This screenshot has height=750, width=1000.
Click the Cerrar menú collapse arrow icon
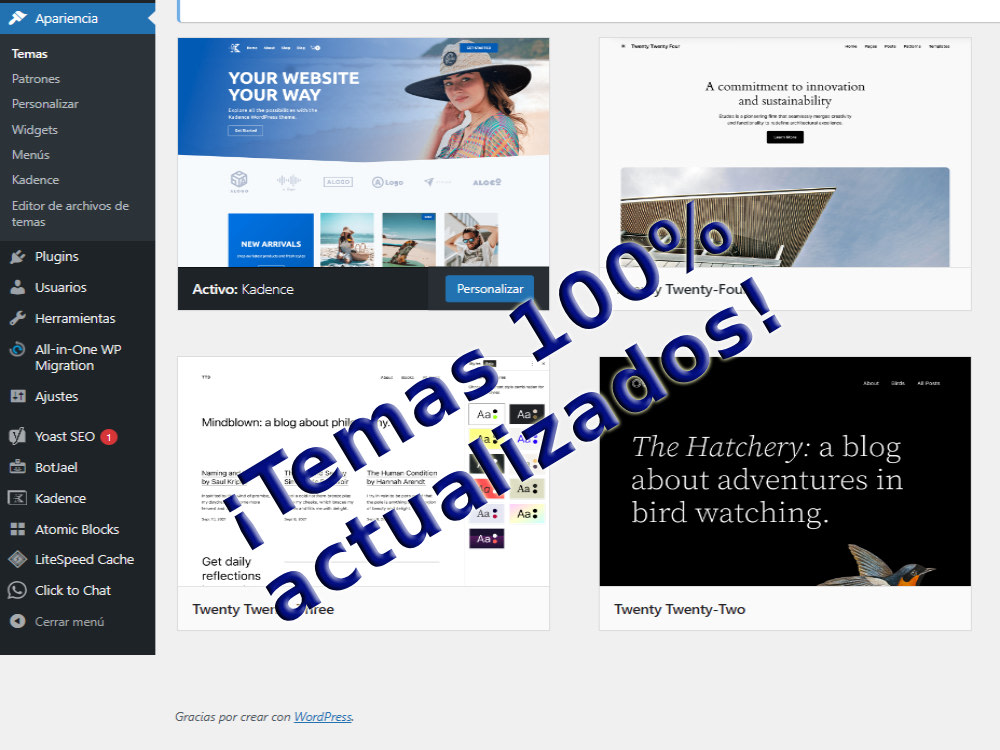[x=18, y=621]
